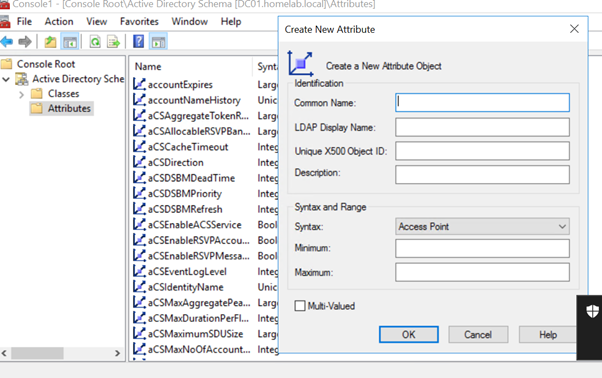Focus the Common Name input field
The height and width of the screenshot is (378, 602).
coord(482,102)
